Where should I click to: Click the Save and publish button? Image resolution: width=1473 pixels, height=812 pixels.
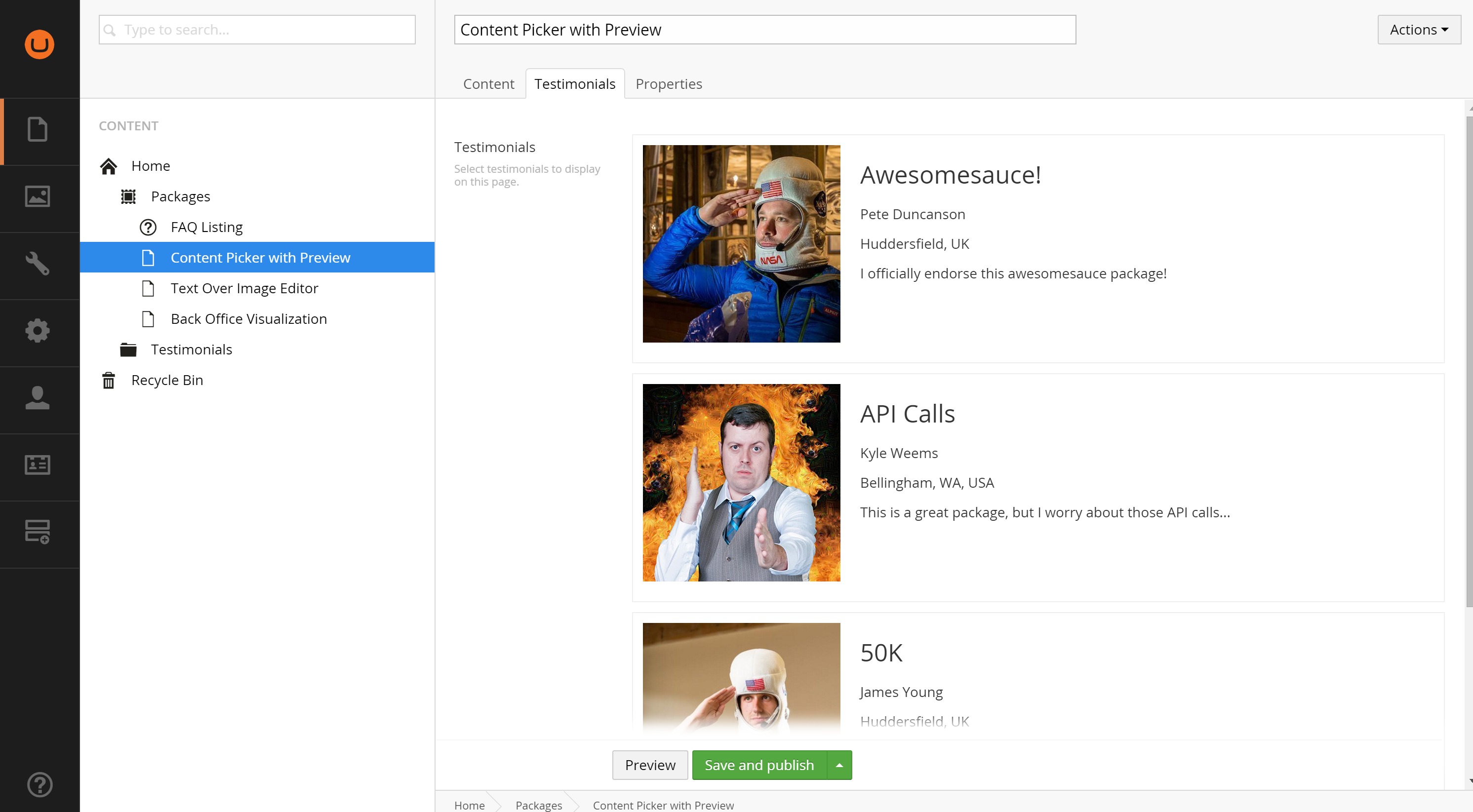point(759,765)
